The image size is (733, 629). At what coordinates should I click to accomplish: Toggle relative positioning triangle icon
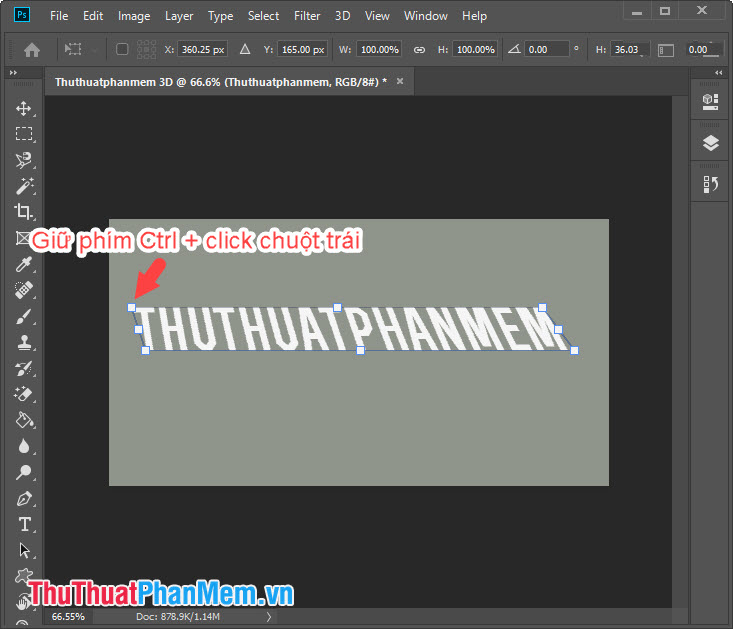coord(245,49)
